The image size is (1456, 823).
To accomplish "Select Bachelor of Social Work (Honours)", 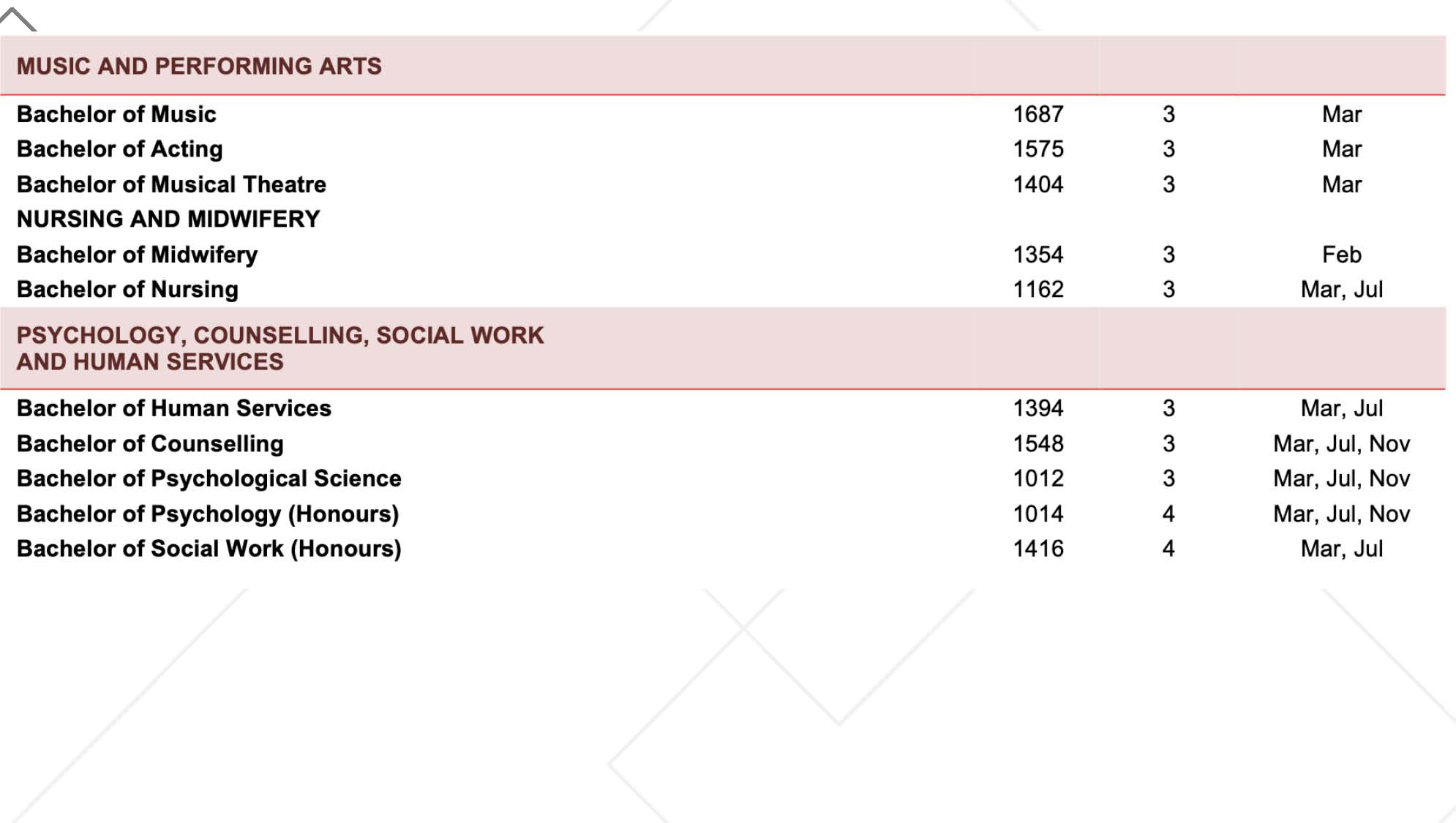I will (x=209, y=549).
